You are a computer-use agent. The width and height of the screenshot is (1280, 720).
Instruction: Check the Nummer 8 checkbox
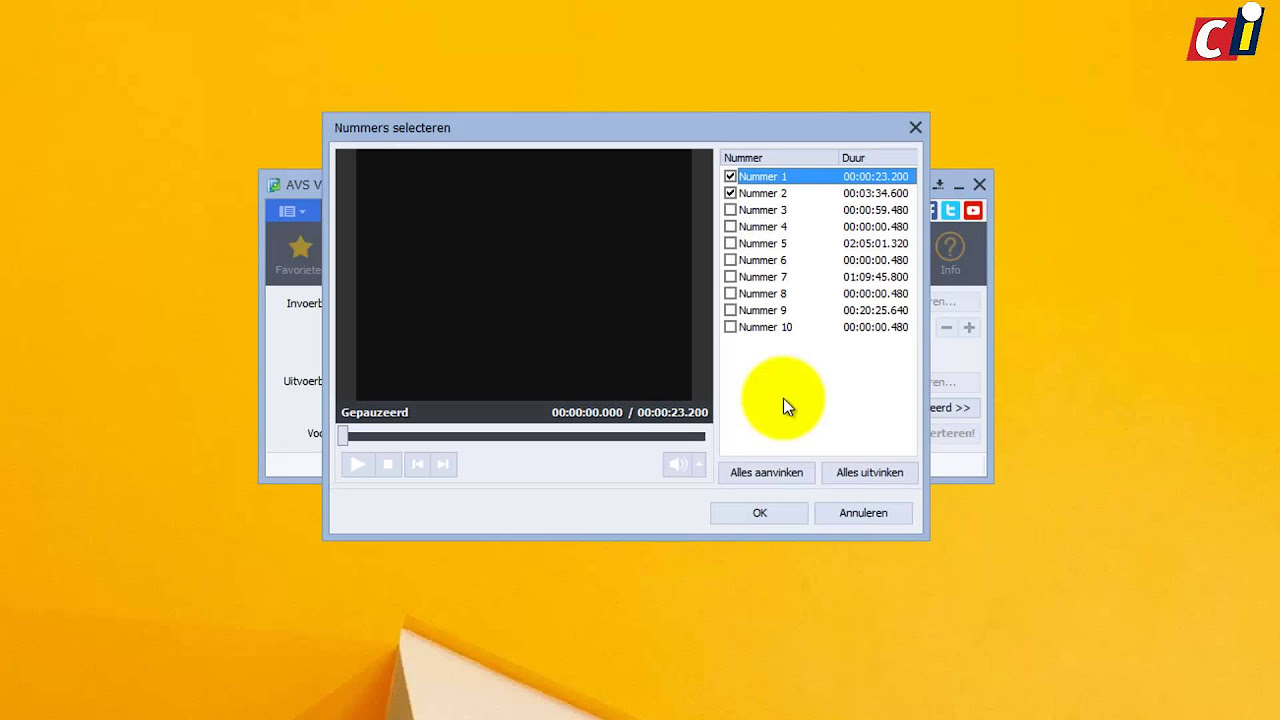tap(730, 294)
